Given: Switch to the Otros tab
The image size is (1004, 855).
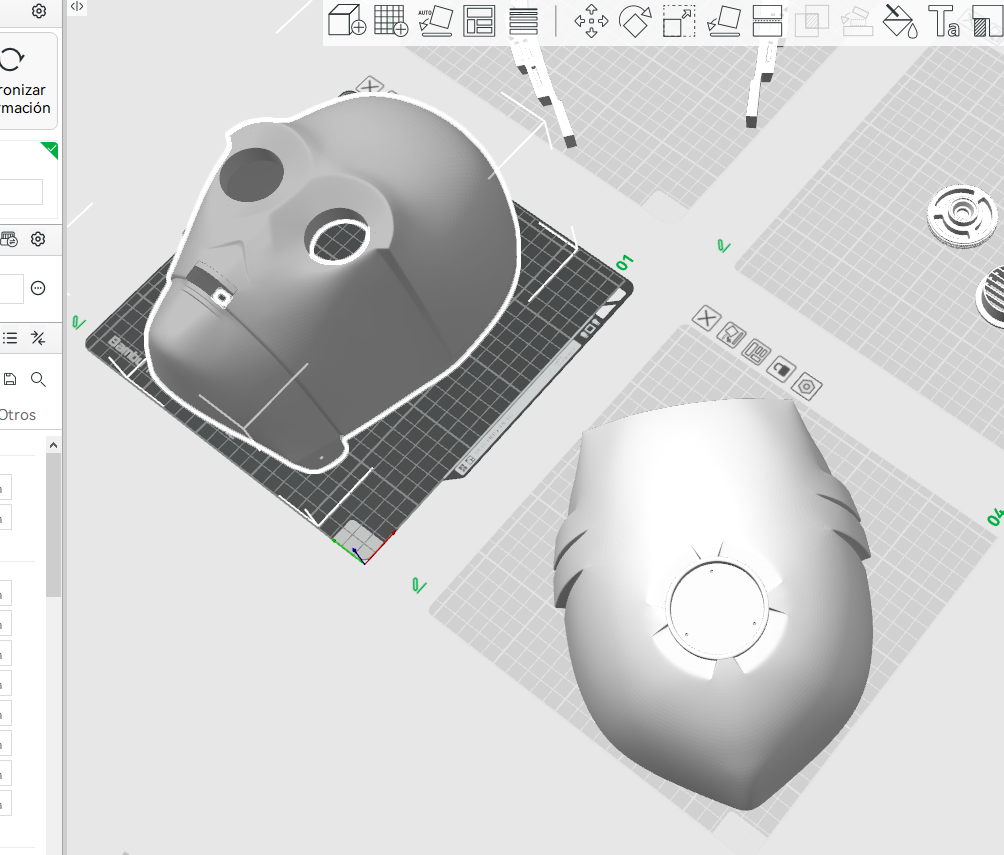Looking at the screenshot, I should pos(17,415).
